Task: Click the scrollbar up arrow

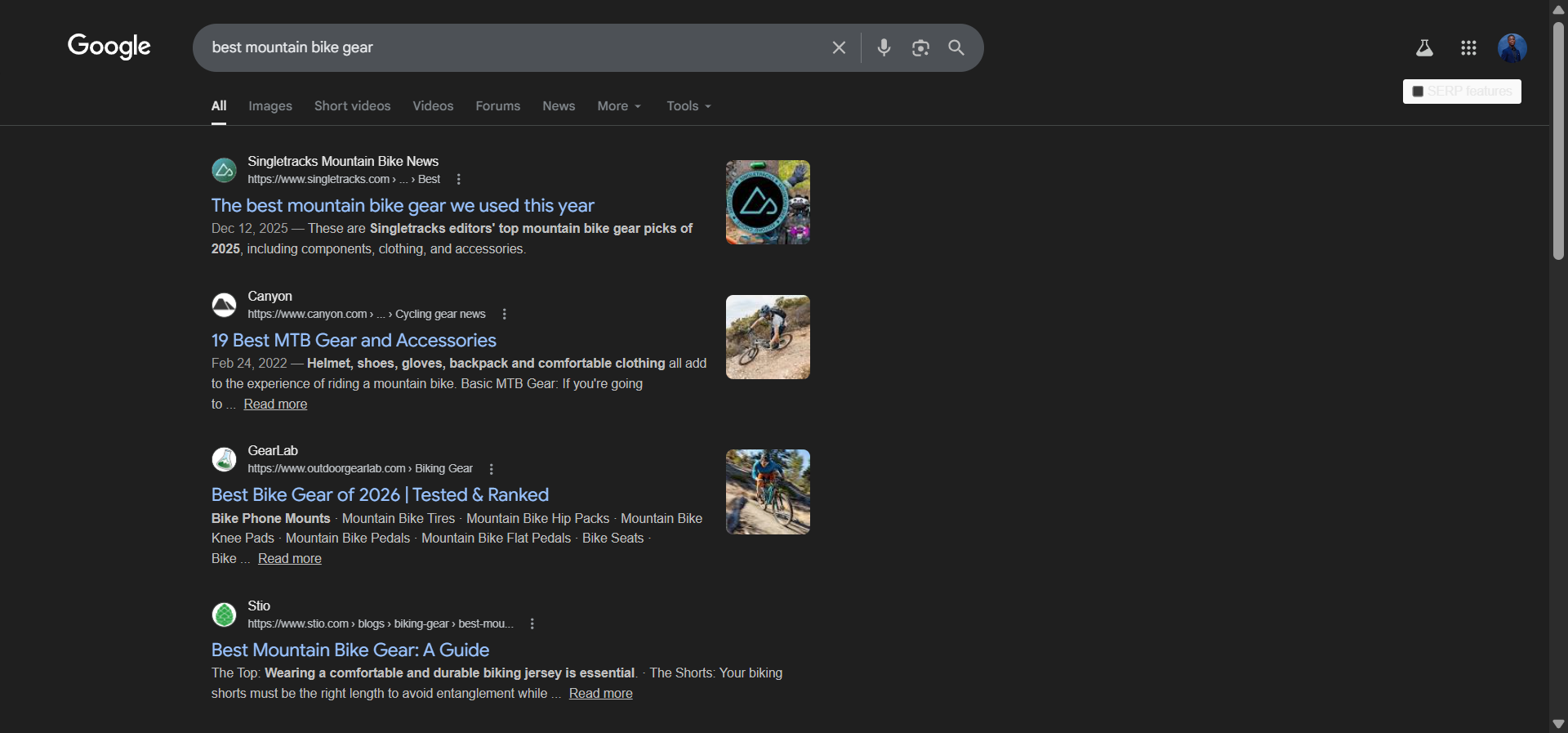Action: pos(1558,9)
